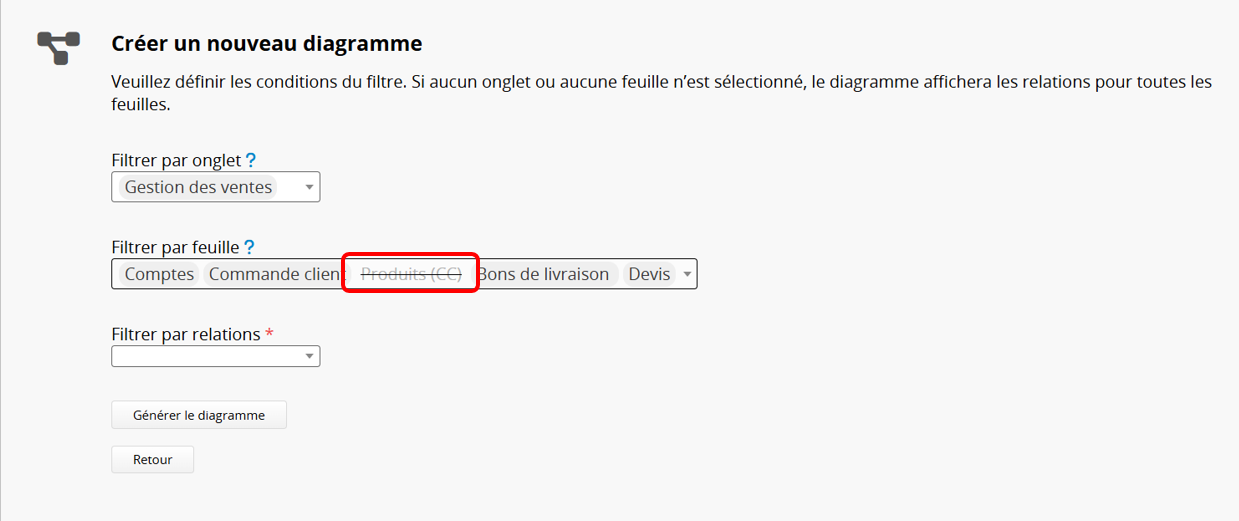Click the diagram icon beside the heading
The width and height of the screenshot is (1239, 521).
point(58,47)
